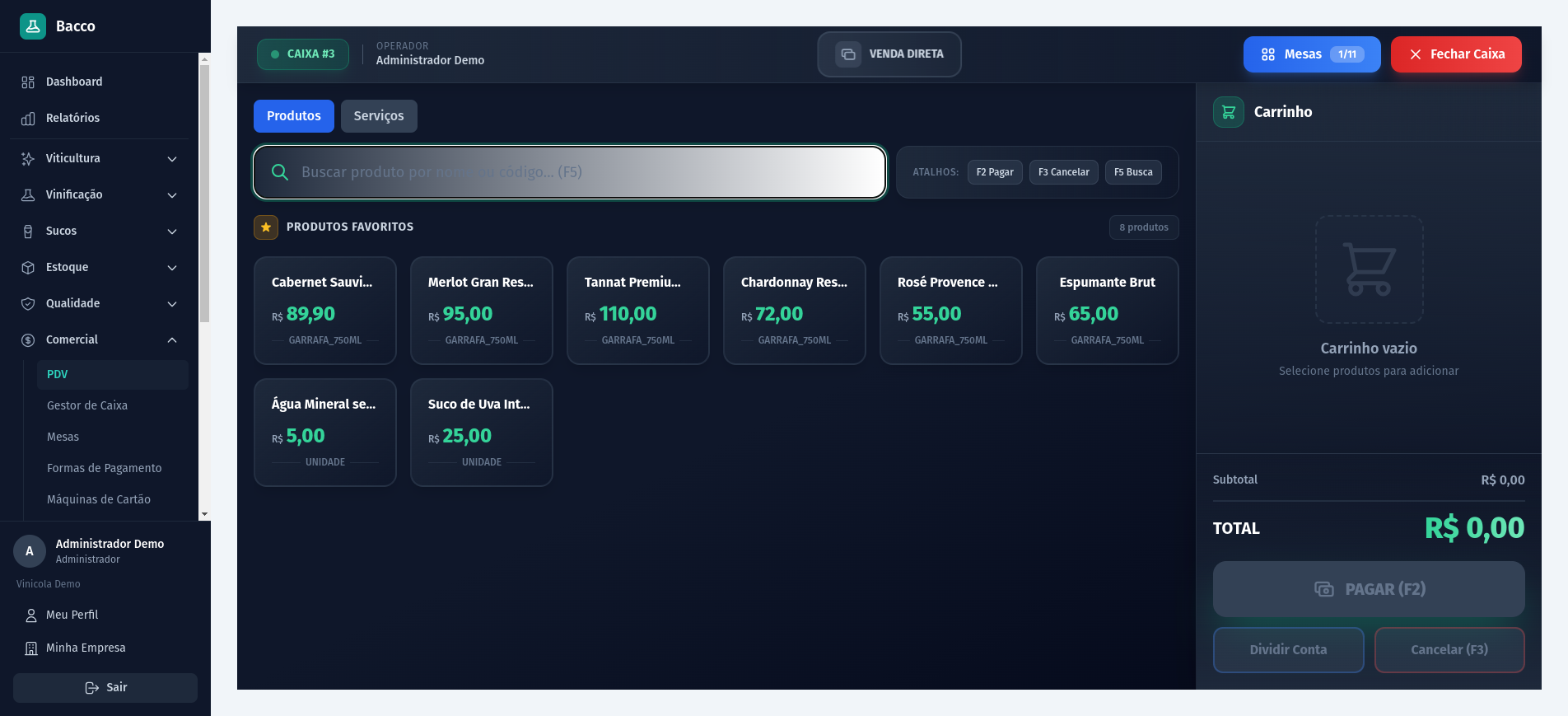
Task: Expand the Vinificação menu chevron
Action: click(x=172, y=195)
